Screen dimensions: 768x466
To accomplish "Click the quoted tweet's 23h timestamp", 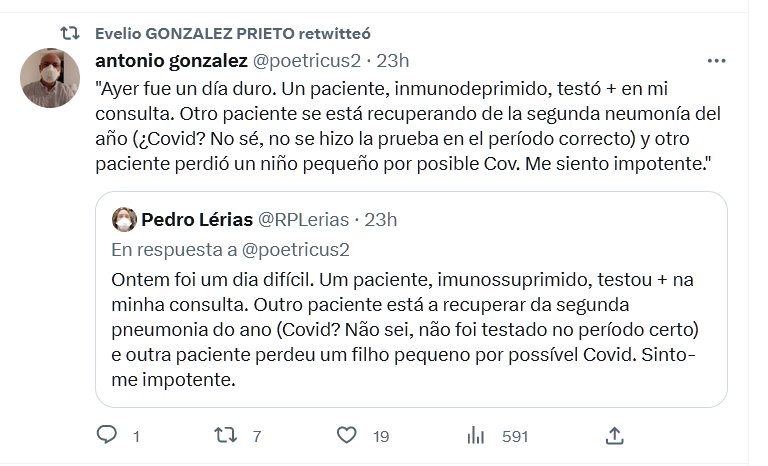I will (x=380, y=219).
